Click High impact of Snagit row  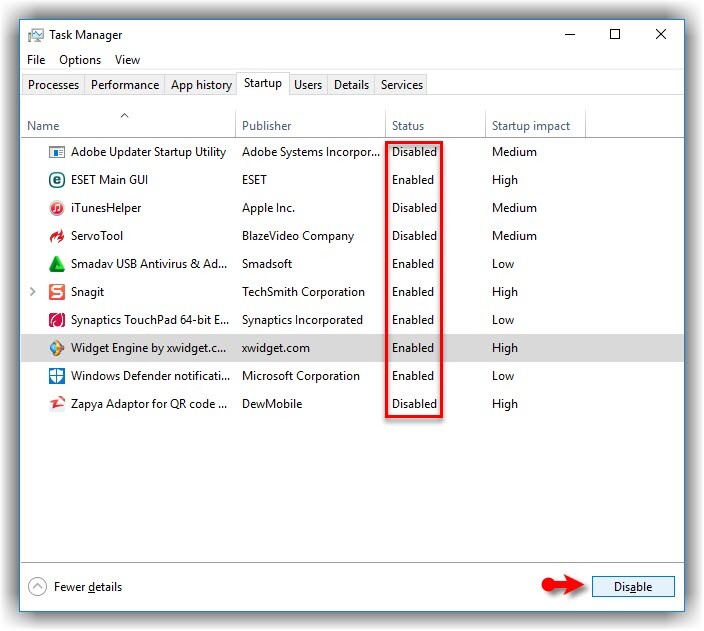coord(505,292)
